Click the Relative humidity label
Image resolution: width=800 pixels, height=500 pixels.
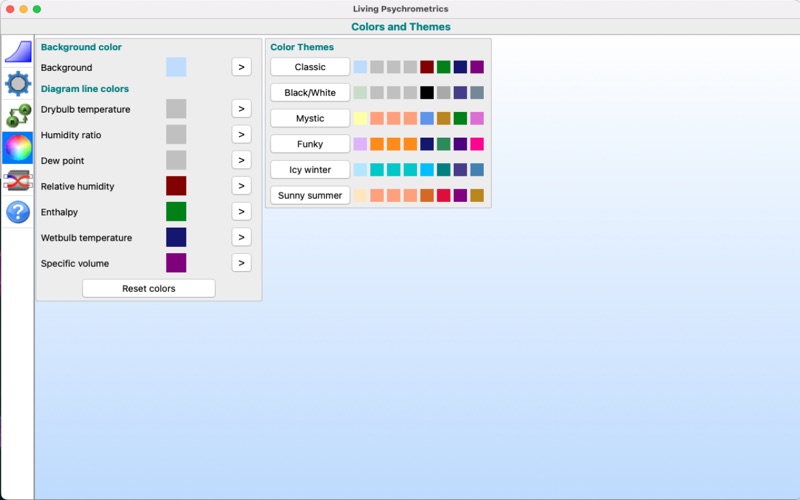pyautogui.click(x=78, y=186)
